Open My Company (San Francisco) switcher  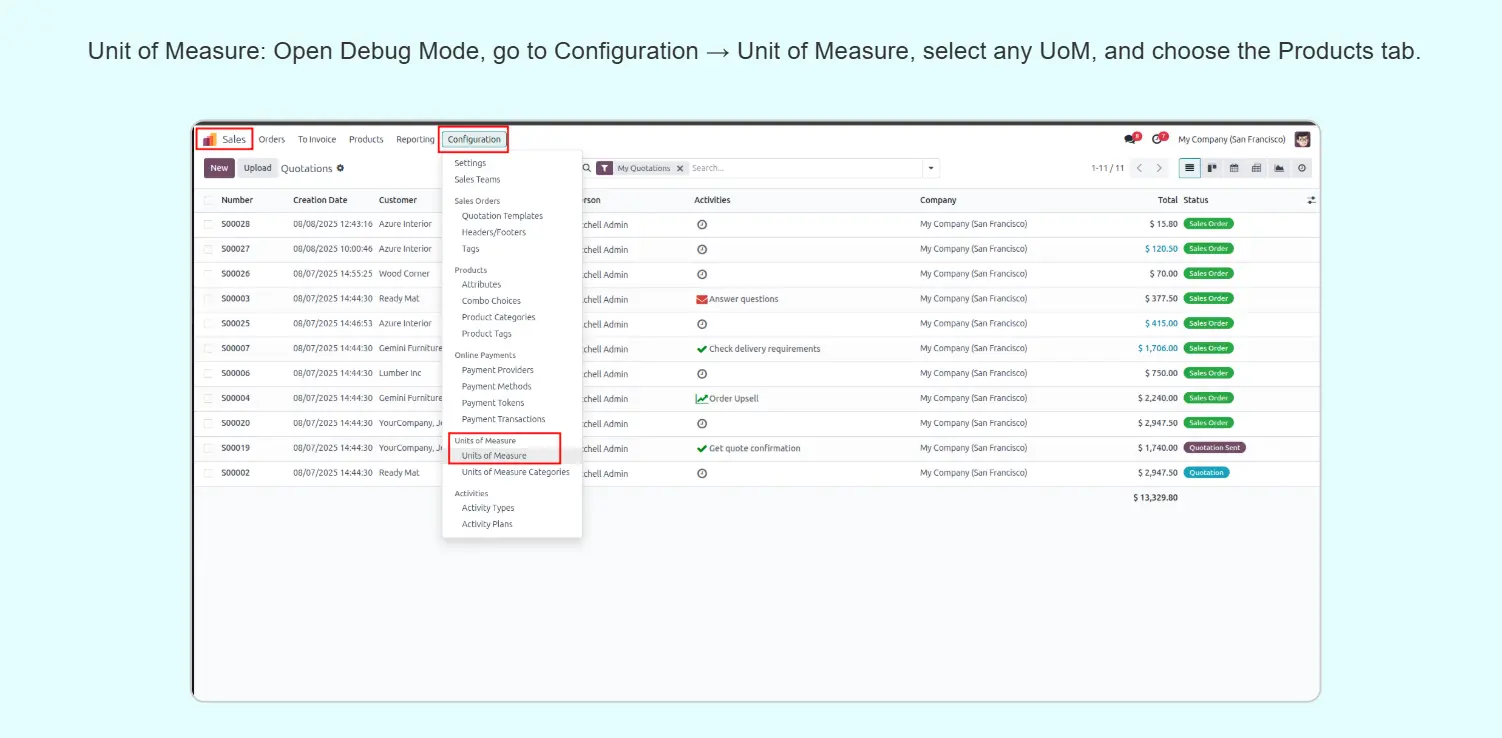[x=1231, y=139]
